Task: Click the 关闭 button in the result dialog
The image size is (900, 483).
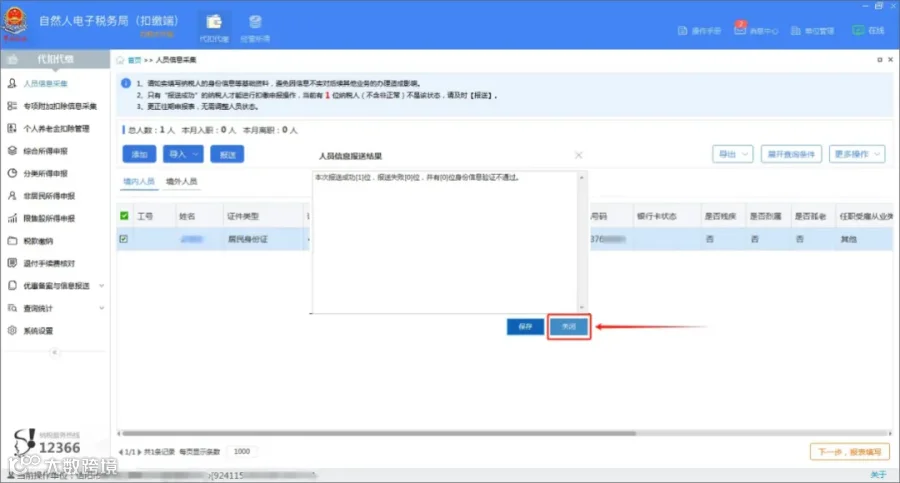Action: pyautogui.click(x=568, y=326)
